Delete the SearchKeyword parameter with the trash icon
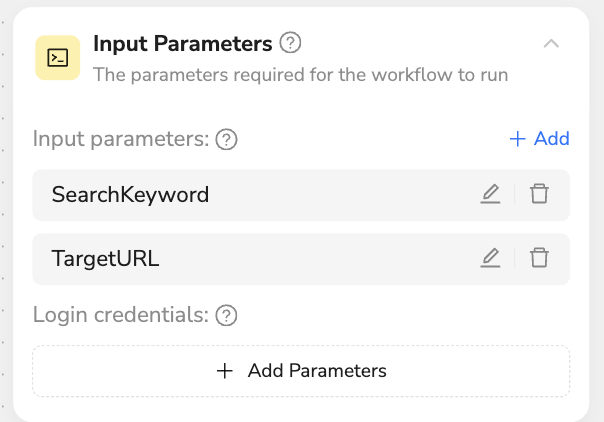 pyautogui.click(x=539, y=194)
